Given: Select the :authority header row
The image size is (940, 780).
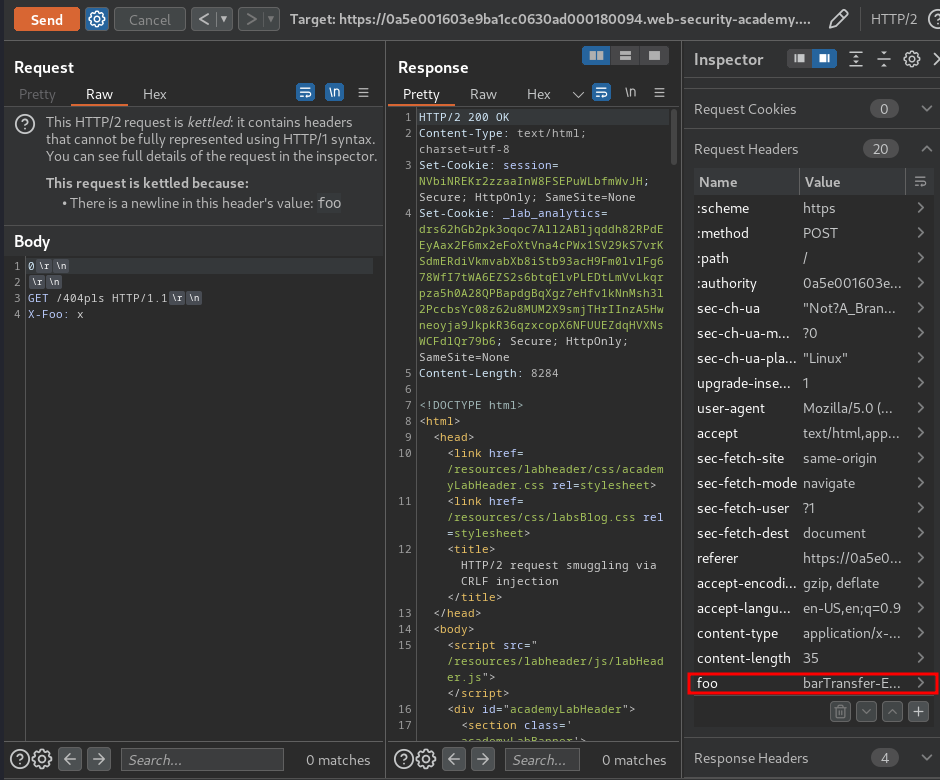Looking at the screenshot, I should tap(813, 283).
